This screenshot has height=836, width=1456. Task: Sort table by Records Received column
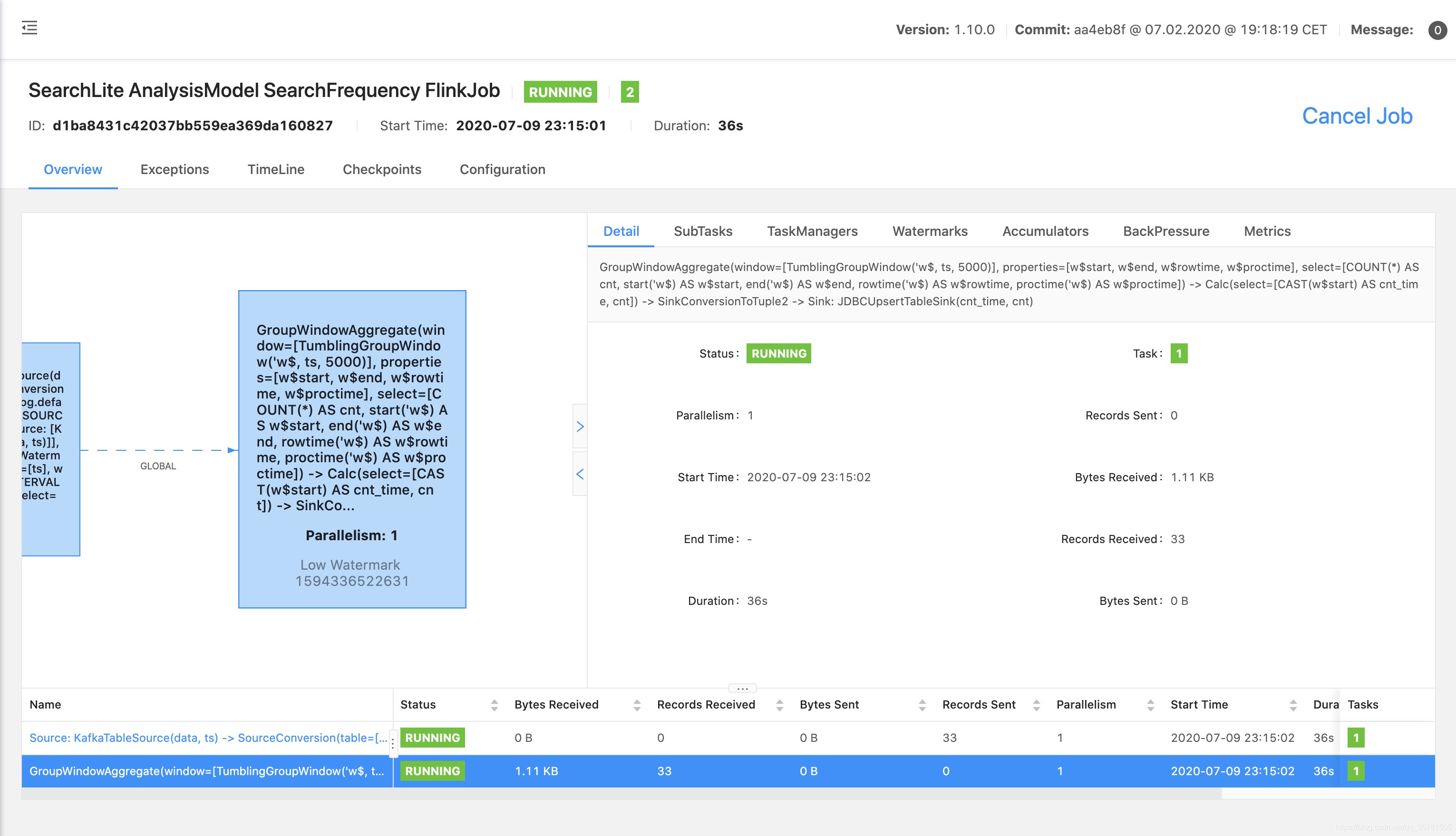tap(779, 705)
